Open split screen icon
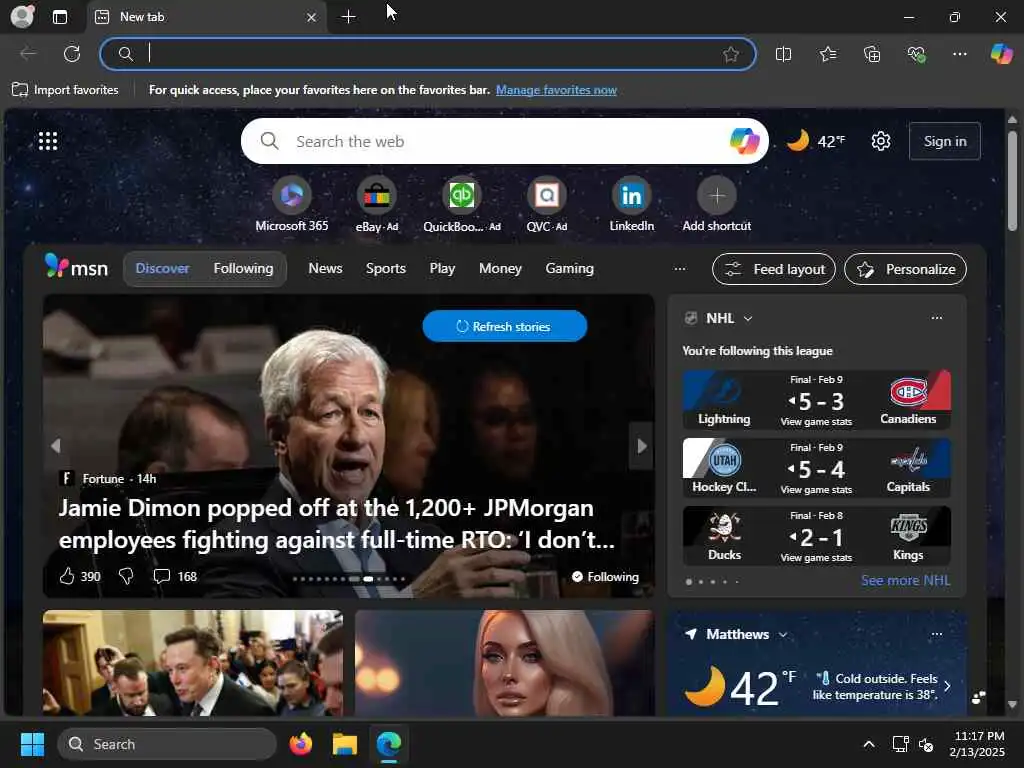Image resolution: width=1024 pixels, height=768 pixels. pyautogui.click(x=783, y=54)
